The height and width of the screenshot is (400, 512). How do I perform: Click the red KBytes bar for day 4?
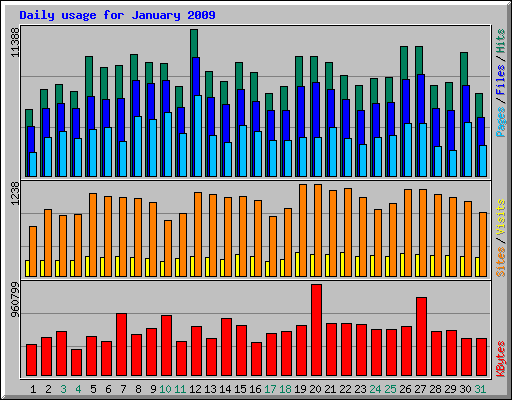click(x=76, y=363)
